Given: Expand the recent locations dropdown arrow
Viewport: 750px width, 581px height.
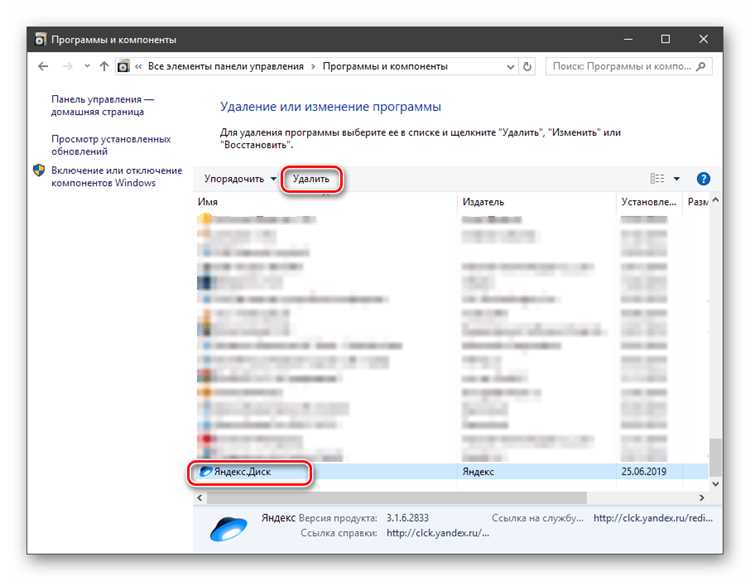Looking at the screenshot, I should click(x=87, y=66).
